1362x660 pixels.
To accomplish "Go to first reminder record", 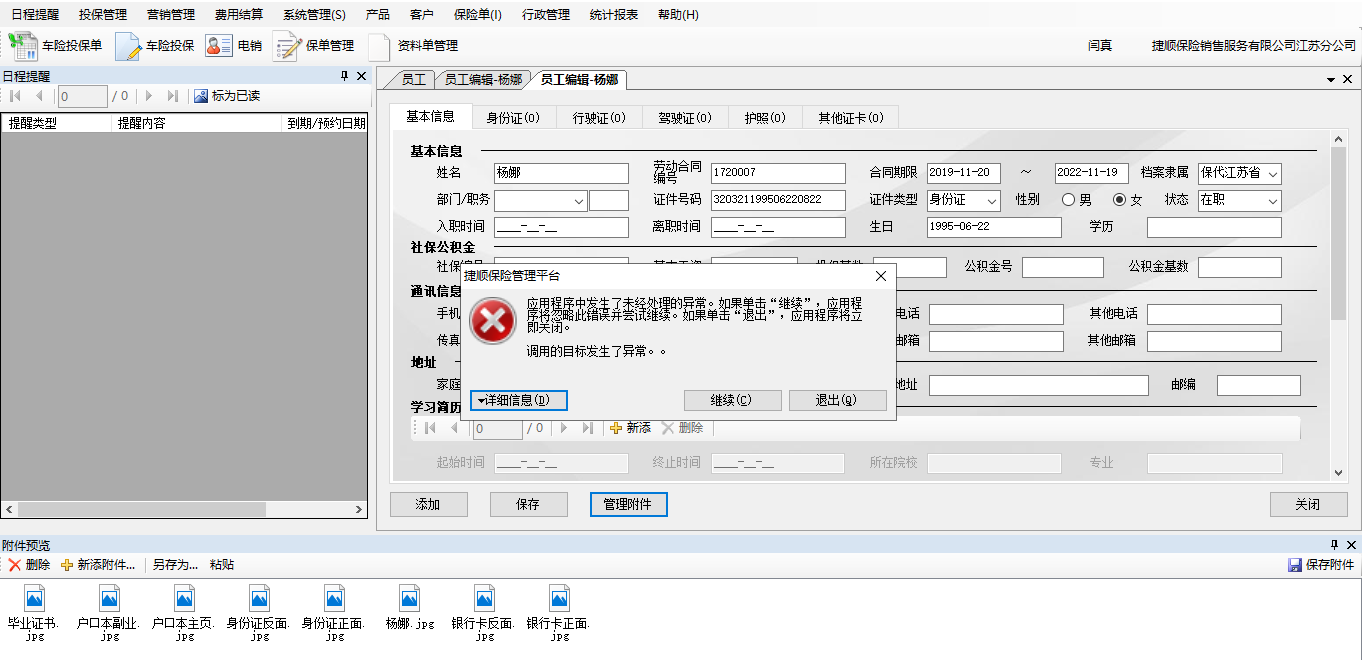I will 15,96.
